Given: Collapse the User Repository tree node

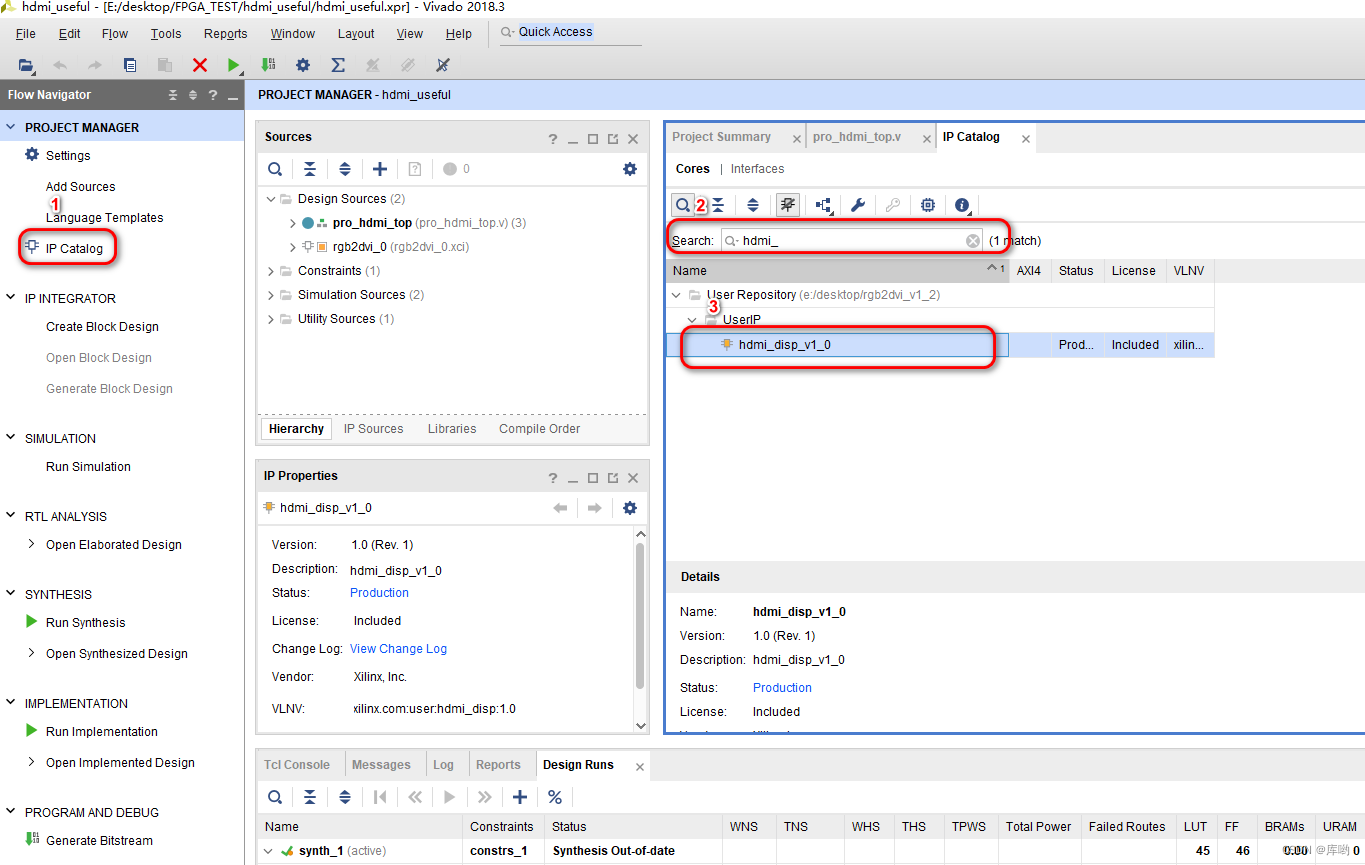Looking at the screenshot, I should tap(677, 295).
